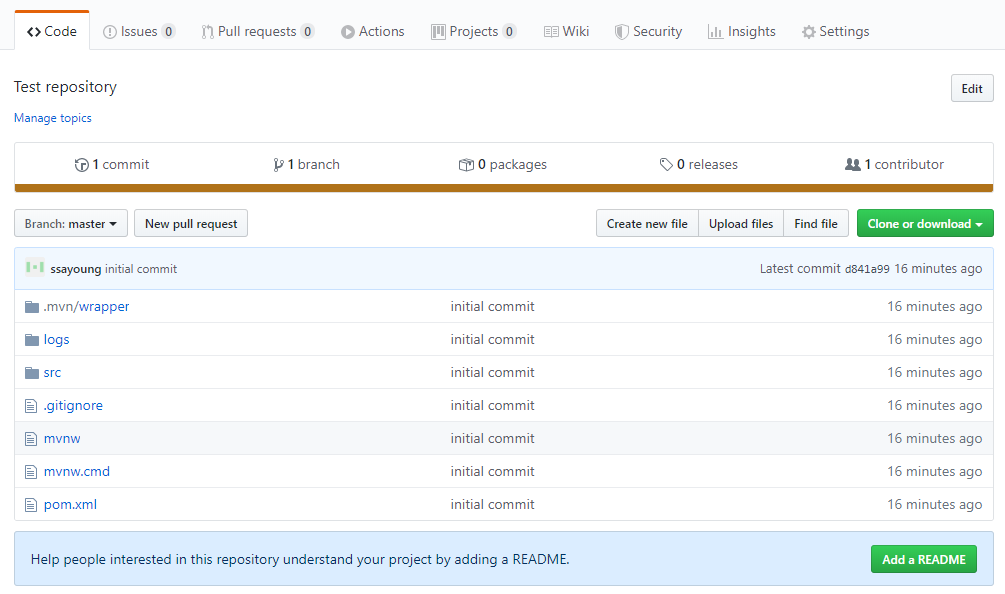Start a New pull request

(x=191, y=224)
